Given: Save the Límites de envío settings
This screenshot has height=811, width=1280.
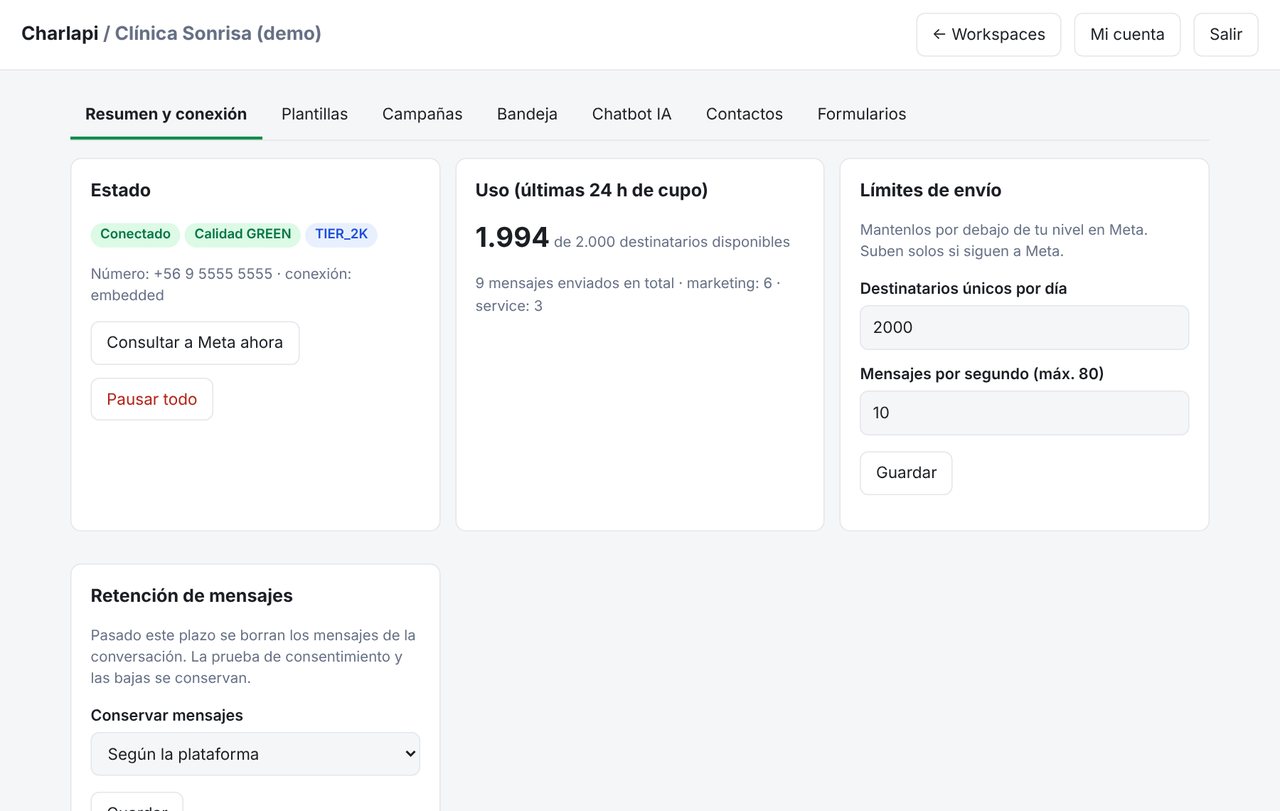Looking at the screenshot, I should [x=906, y=473].
